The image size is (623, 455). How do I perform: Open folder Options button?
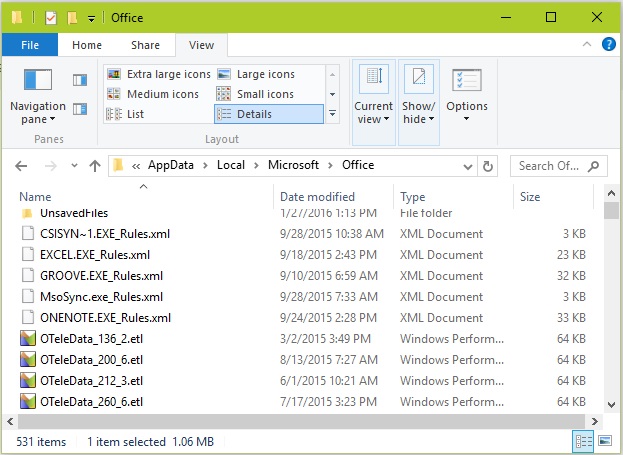tap(467, 97)
